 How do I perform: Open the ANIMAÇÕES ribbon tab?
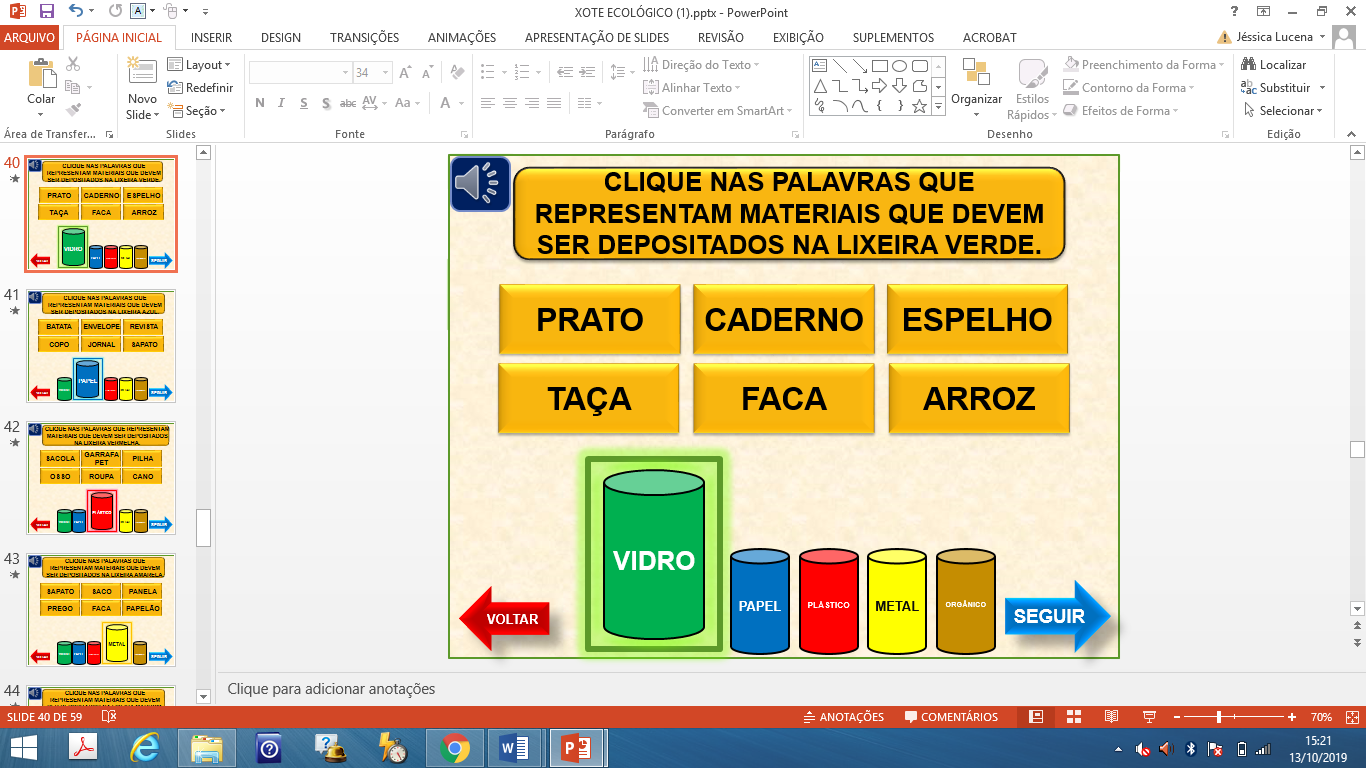(x=461, y=38)
